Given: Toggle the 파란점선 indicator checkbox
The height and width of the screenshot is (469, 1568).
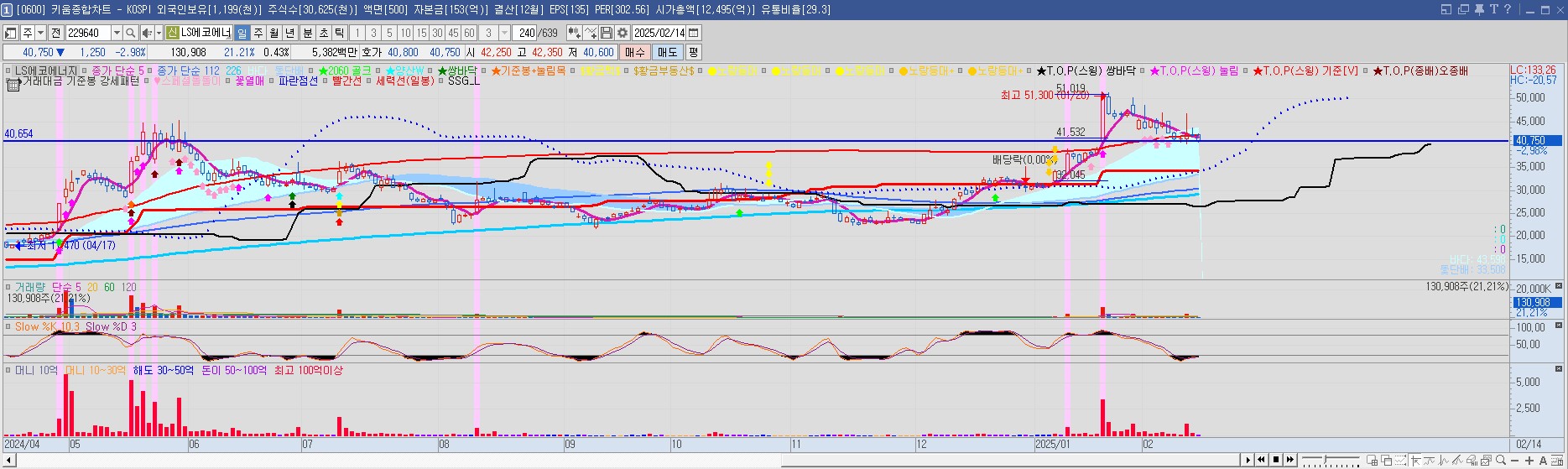Looking at the screenshot, I should click(x=271, y=81).
